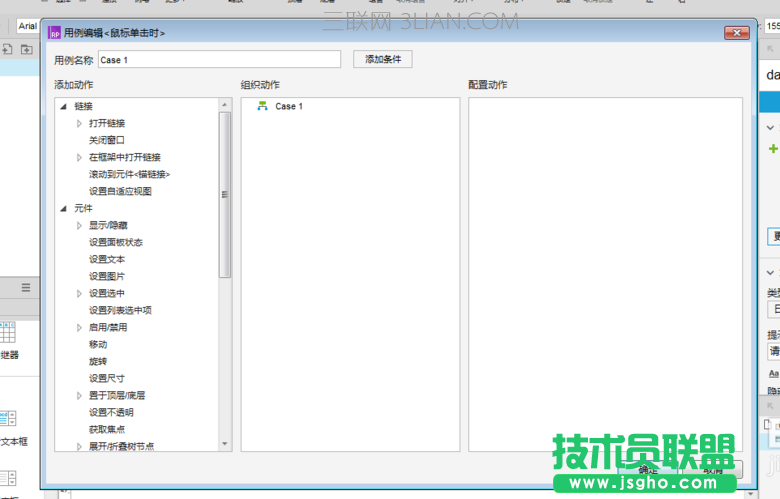
Task: Click the 展开/折叠树节点 action label
Action: click(x=121, y=446)
